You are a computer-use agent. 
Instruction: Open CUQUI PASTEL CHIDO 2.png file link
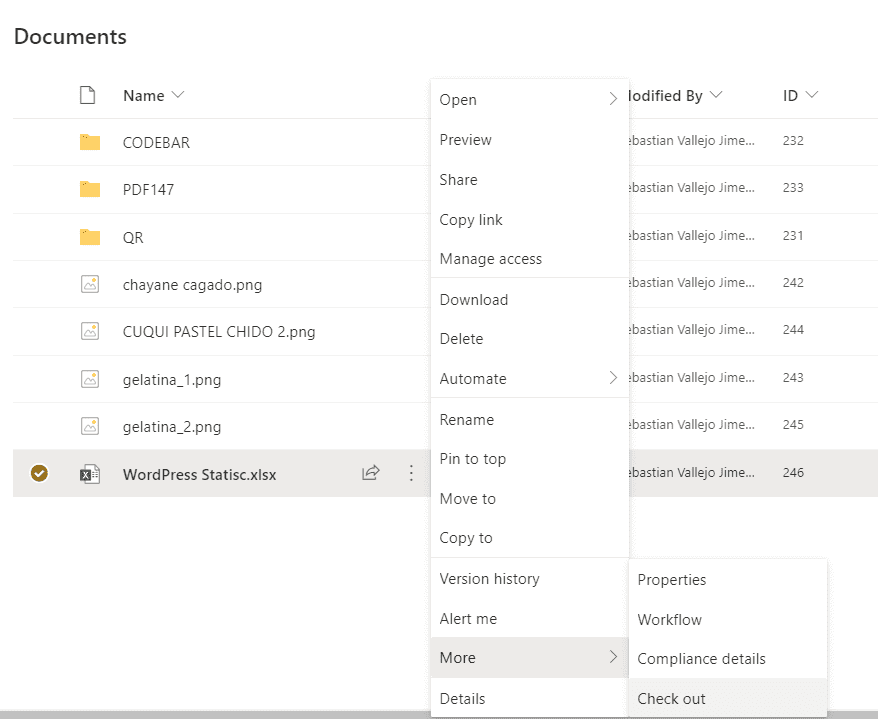(x=219, y=332)
